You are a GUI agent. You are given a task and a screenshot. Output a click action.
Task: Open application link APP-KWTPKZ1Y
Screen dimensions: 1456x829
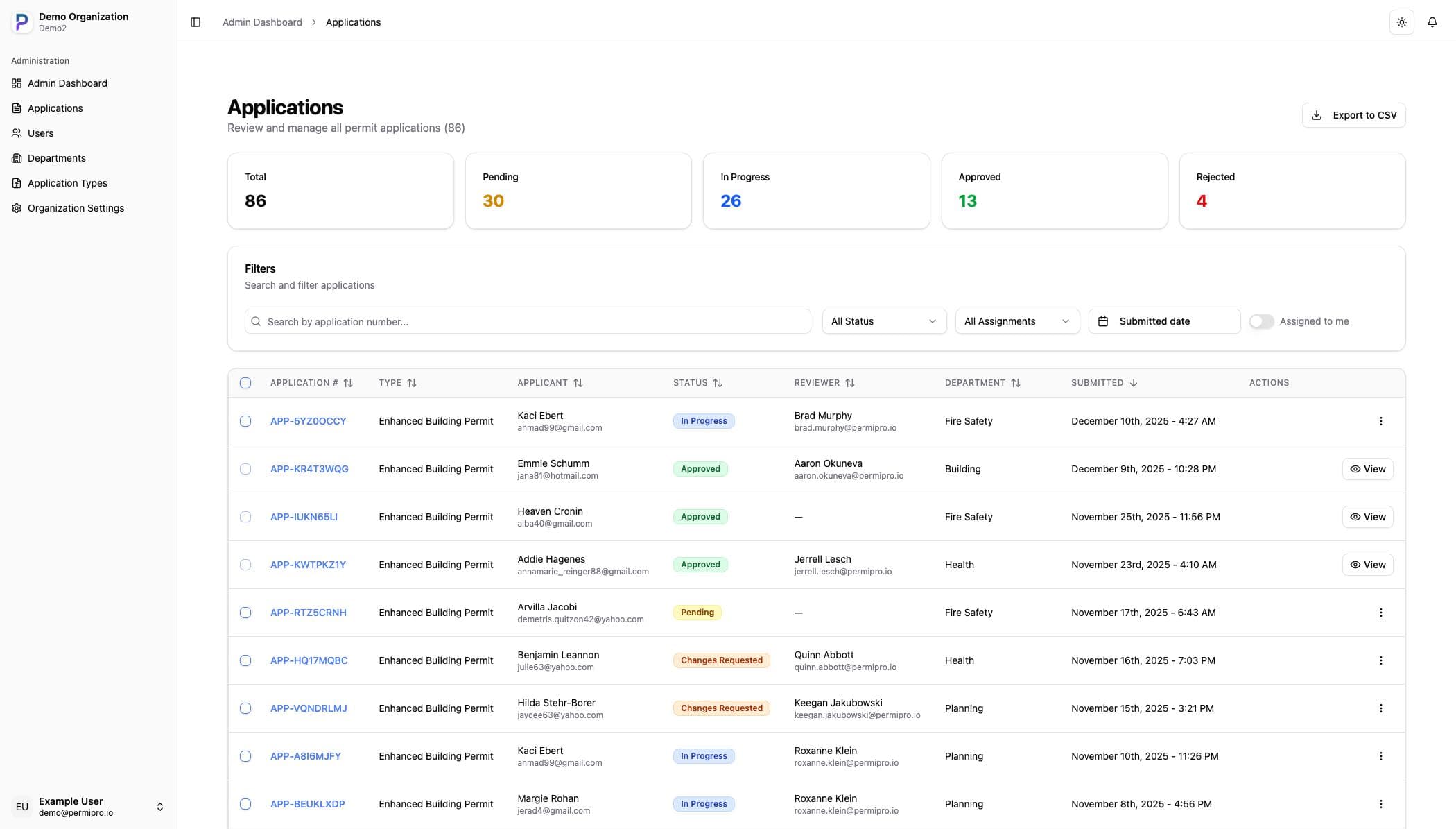coord(308,565)
